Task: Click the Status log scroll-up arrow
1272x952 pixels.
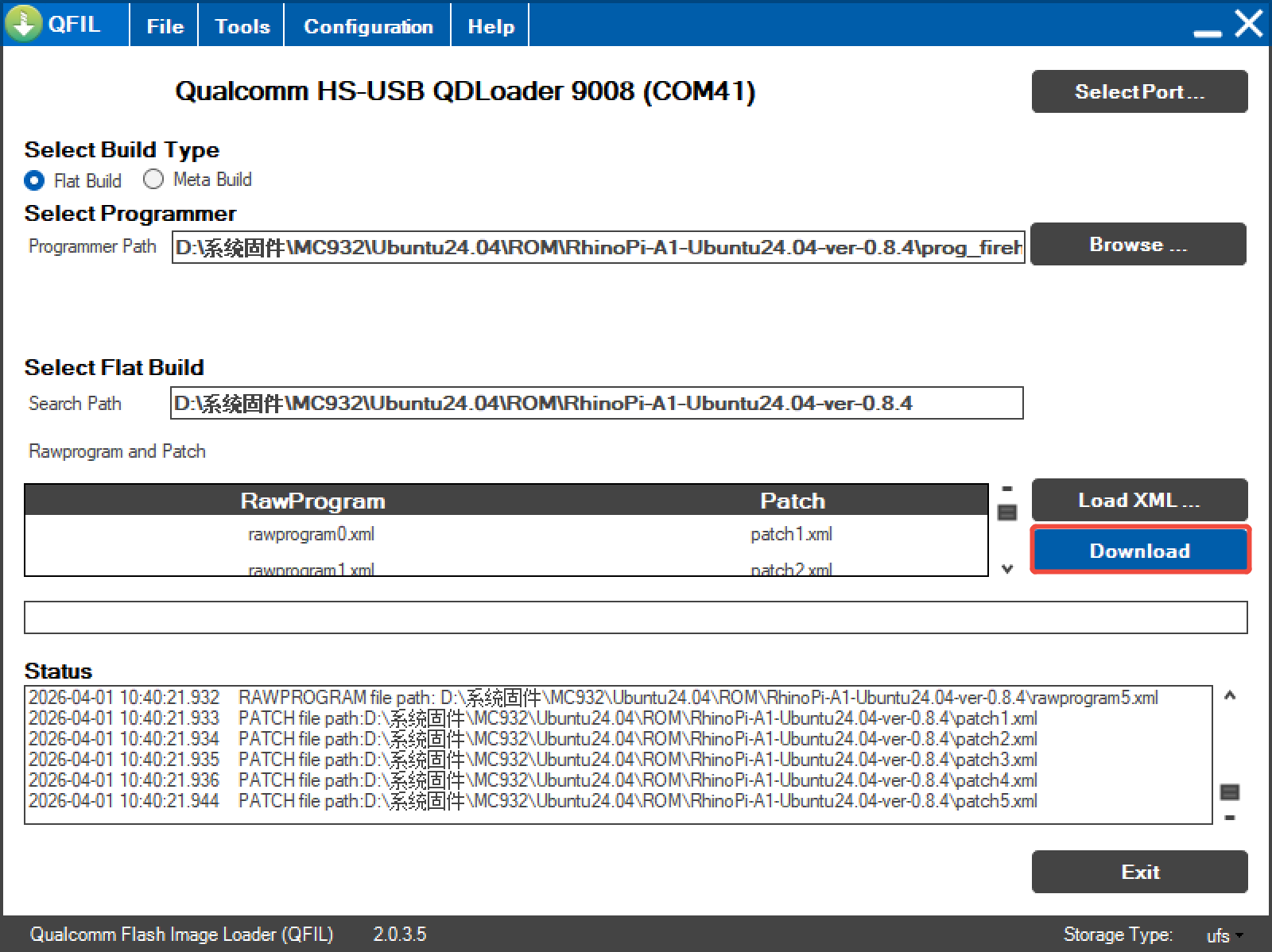Action: (1230, 696)
